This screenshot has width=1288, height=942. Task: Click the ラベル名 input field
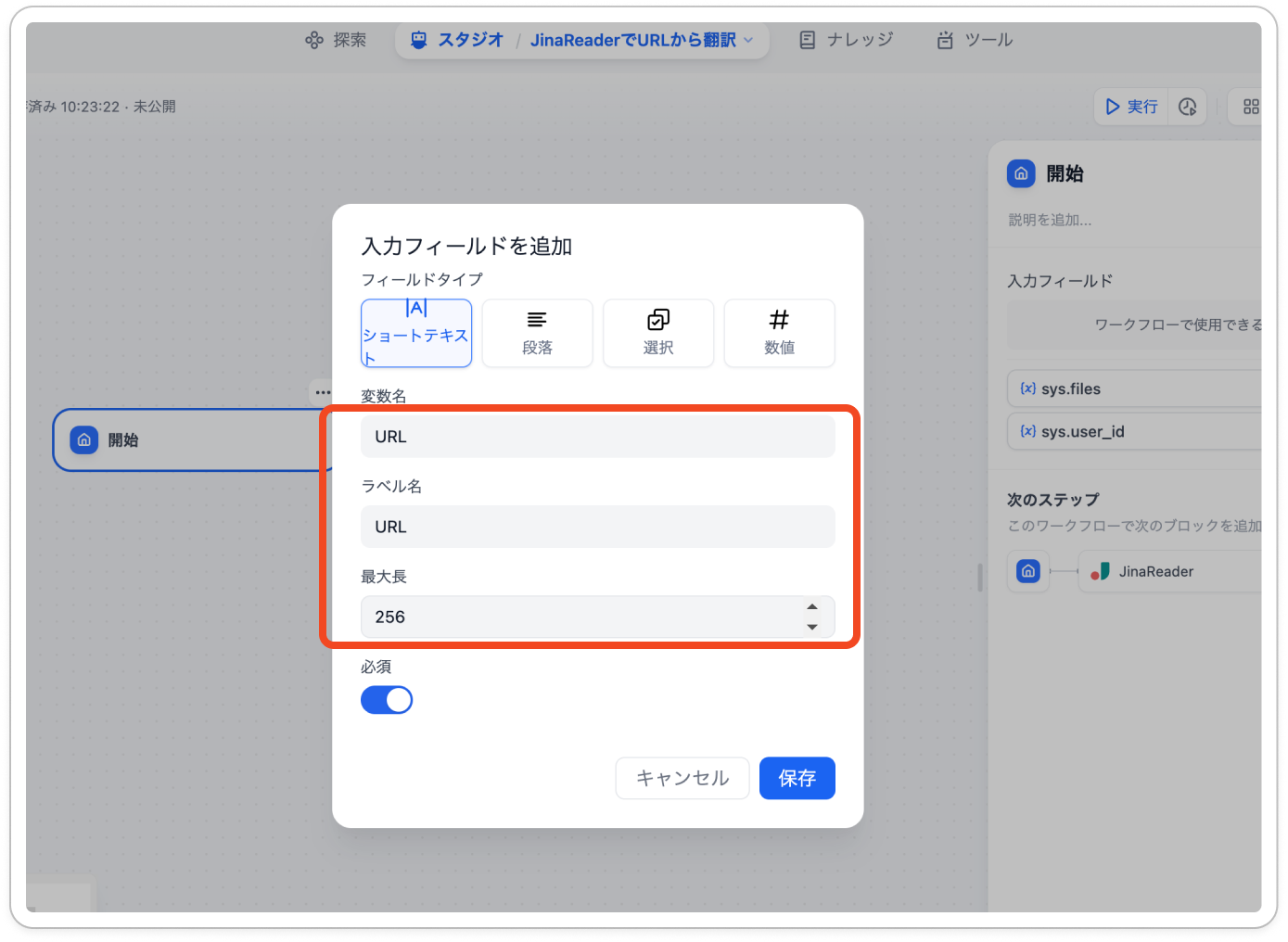click(598, 527)
